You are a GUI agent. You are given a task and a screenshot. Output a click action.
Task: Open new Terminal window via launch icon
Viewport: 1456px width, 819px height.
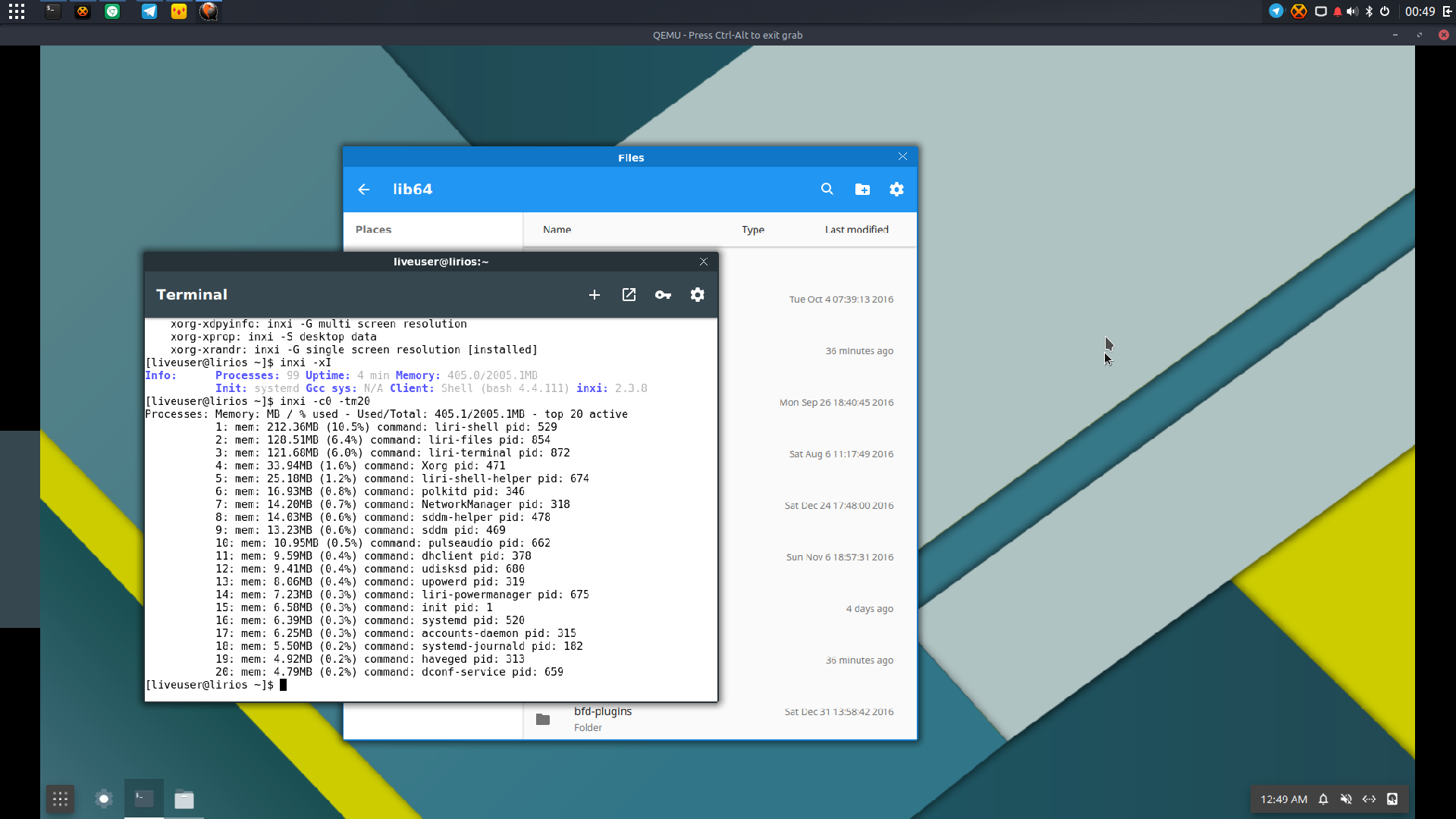coord(629,295)
